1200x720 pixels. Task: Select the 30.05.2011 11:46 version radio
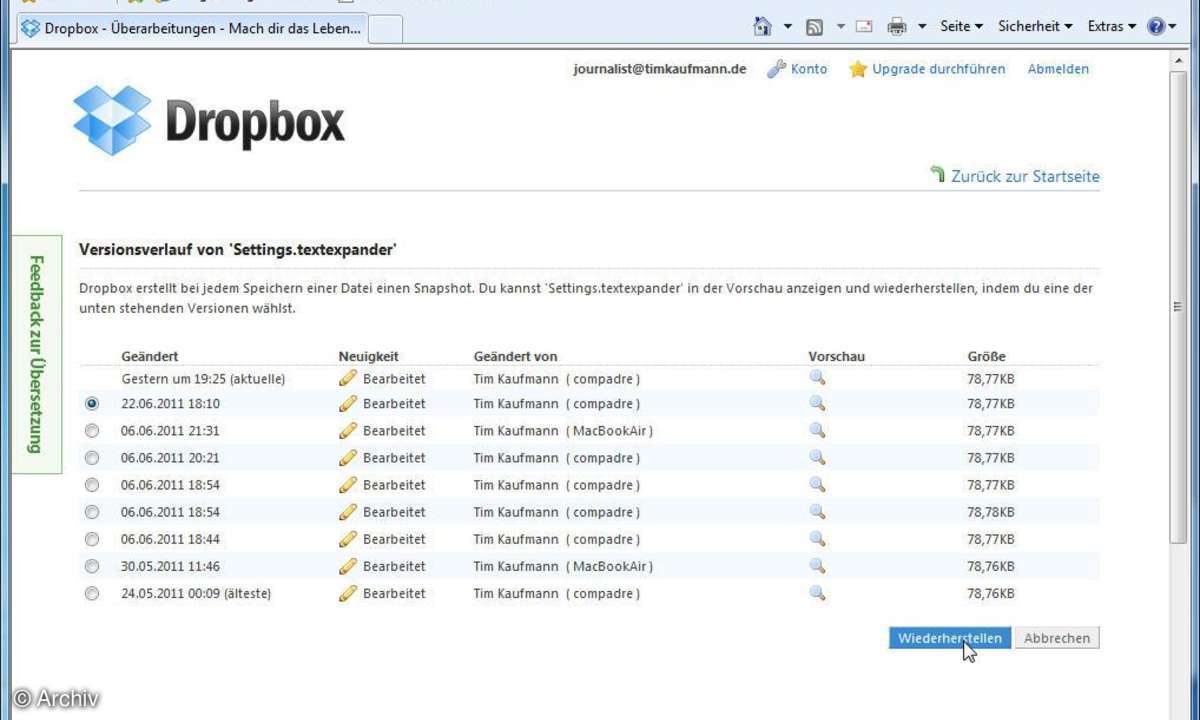(92, 566)
